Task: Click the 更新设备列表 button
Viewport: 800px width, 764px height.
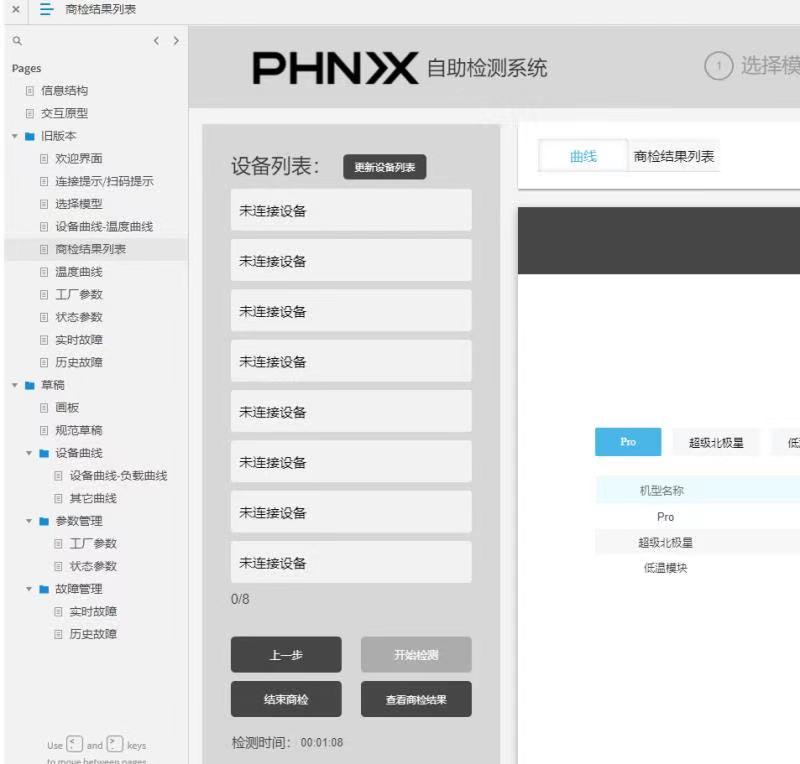Action: point(384,167)
